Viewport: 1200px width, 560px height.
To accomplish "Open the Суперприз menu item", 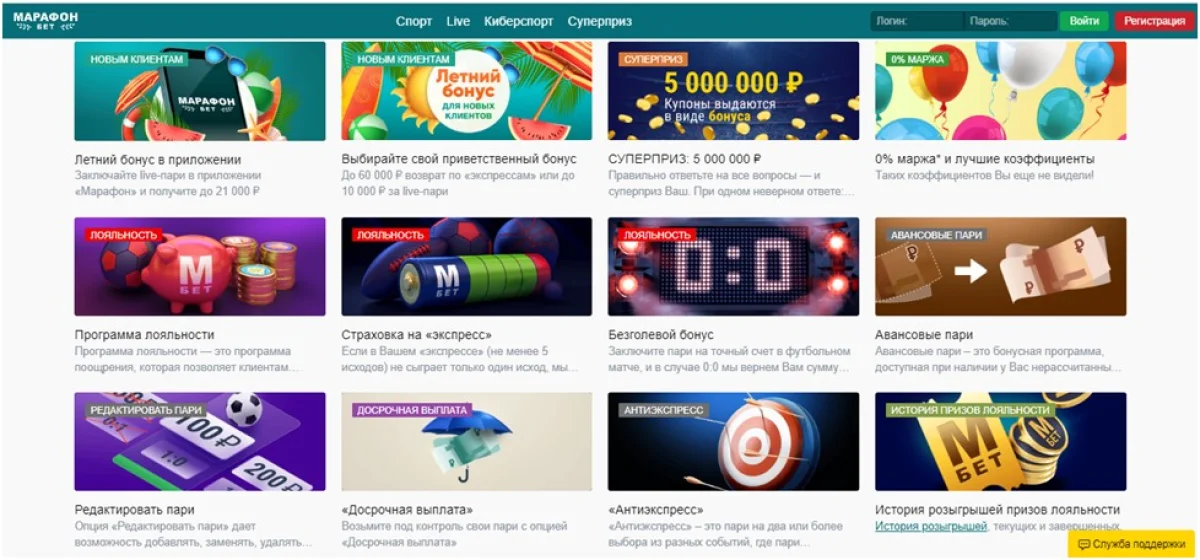I will coord(599,21).
